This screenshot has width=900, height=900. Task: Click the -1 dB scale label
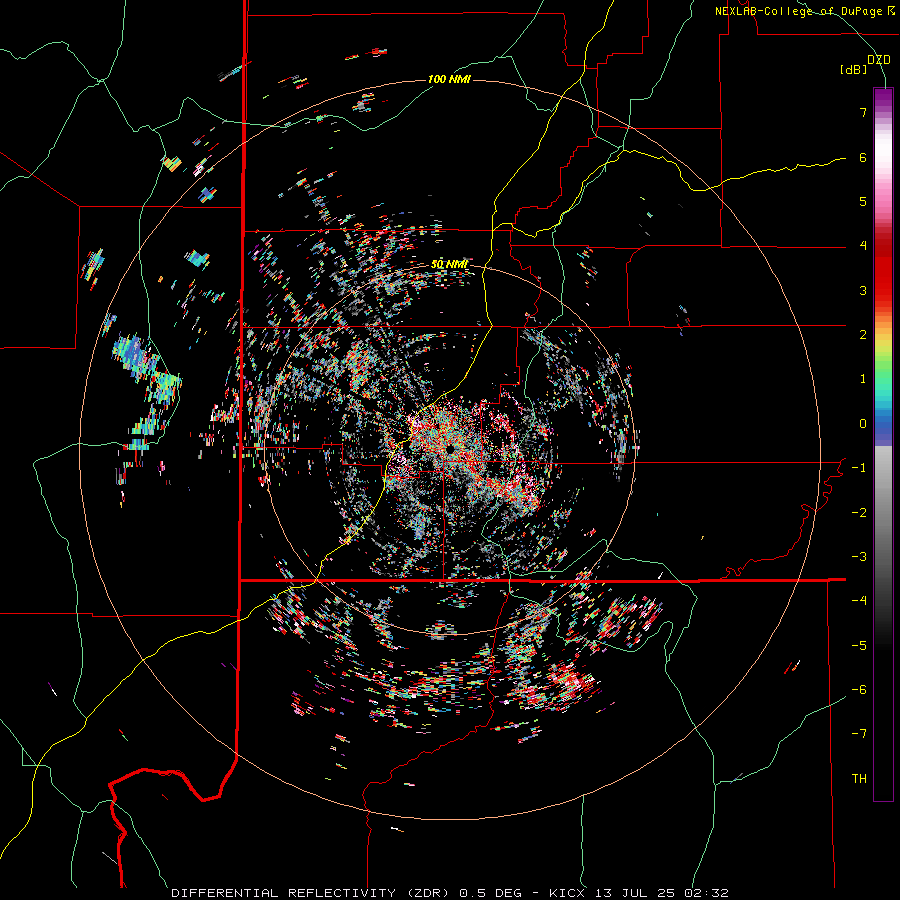pos(859,468)
